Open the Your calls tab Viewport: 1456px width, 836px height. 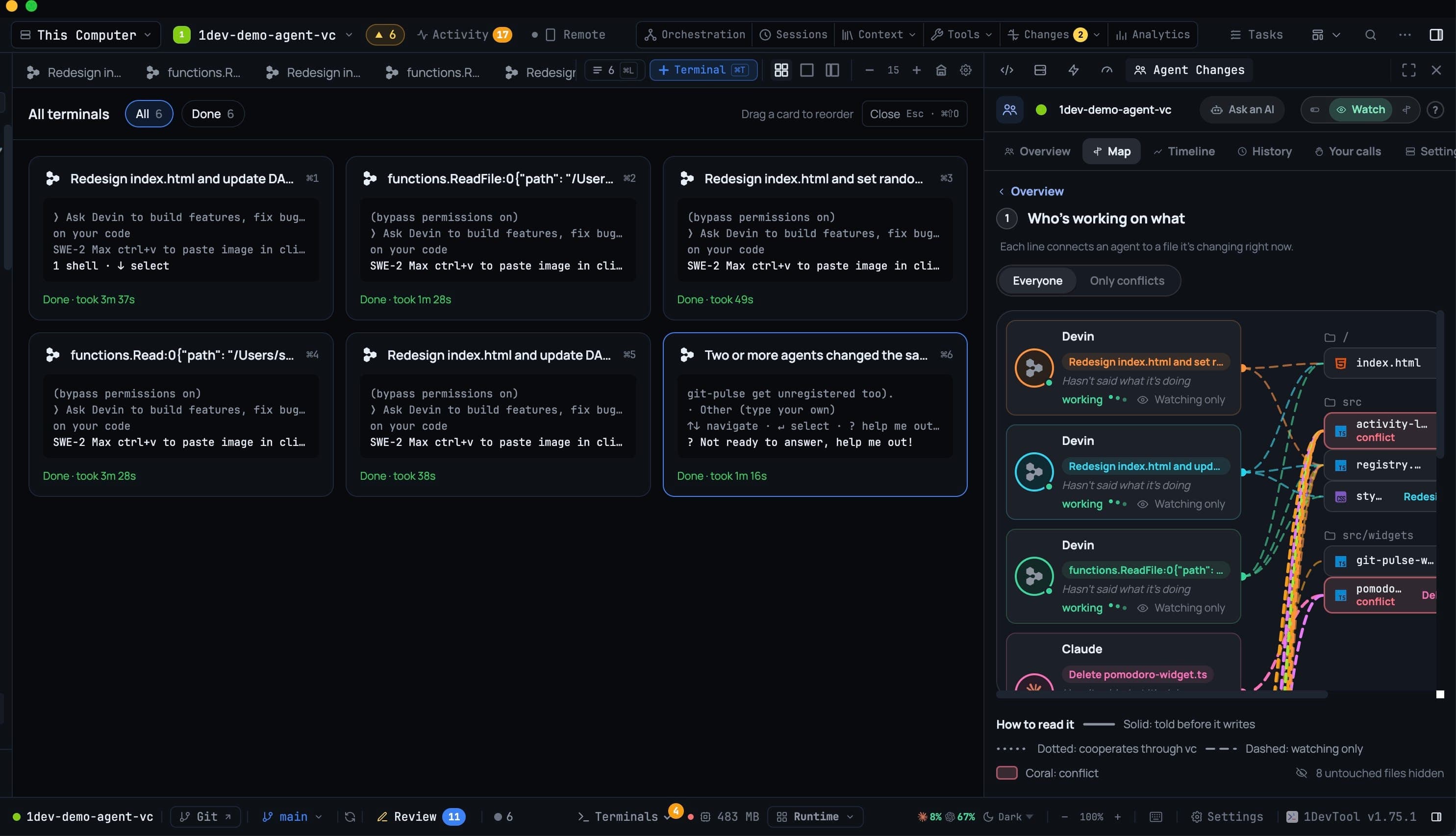tap(1348, 151)
